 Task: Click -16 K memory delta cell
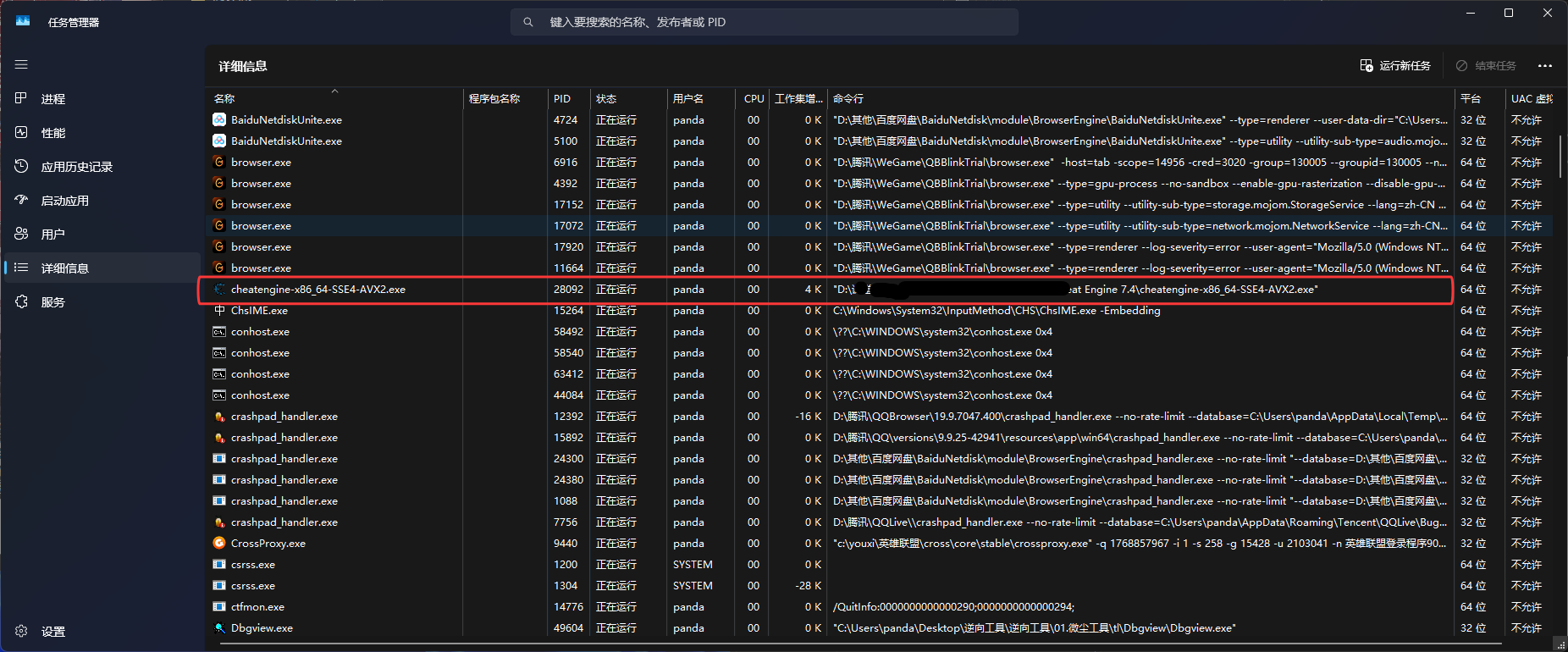coord(809,416)
